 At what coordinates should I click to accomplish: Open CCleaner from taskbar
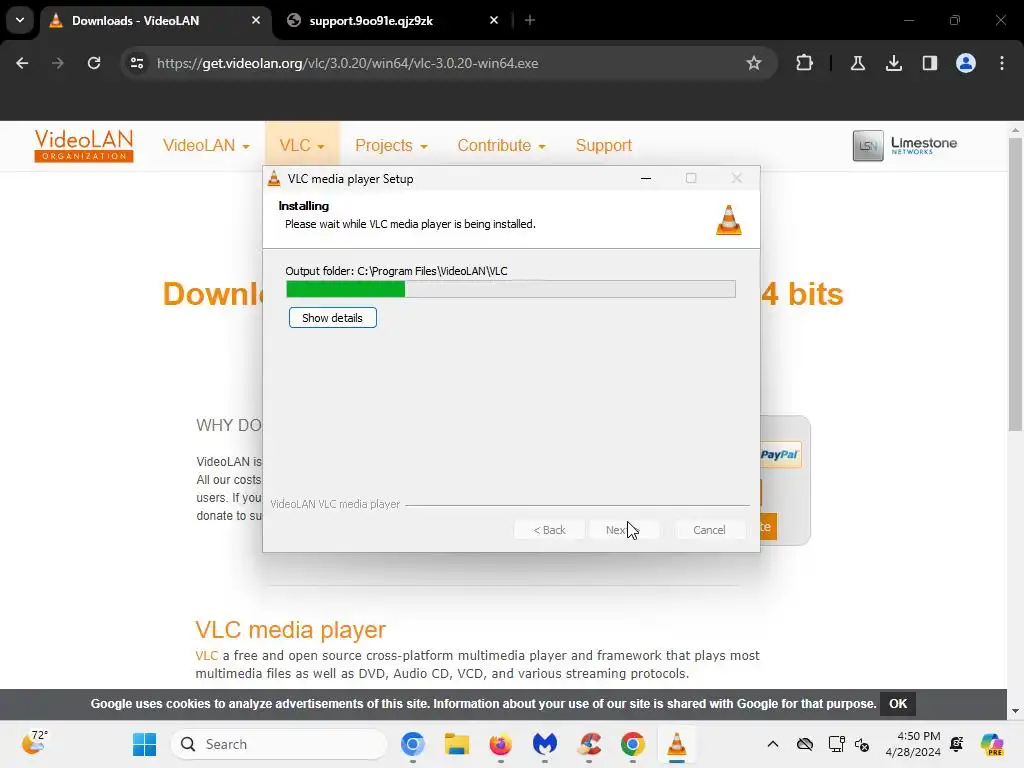(589, 744)
